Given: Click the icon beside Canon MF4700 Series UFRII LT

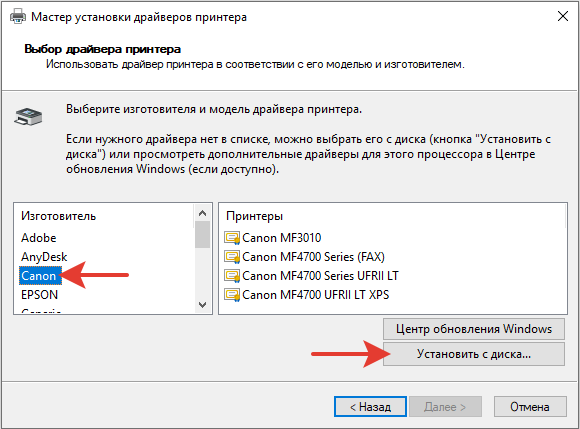Looking at the screenshot, I should (232, 276).
